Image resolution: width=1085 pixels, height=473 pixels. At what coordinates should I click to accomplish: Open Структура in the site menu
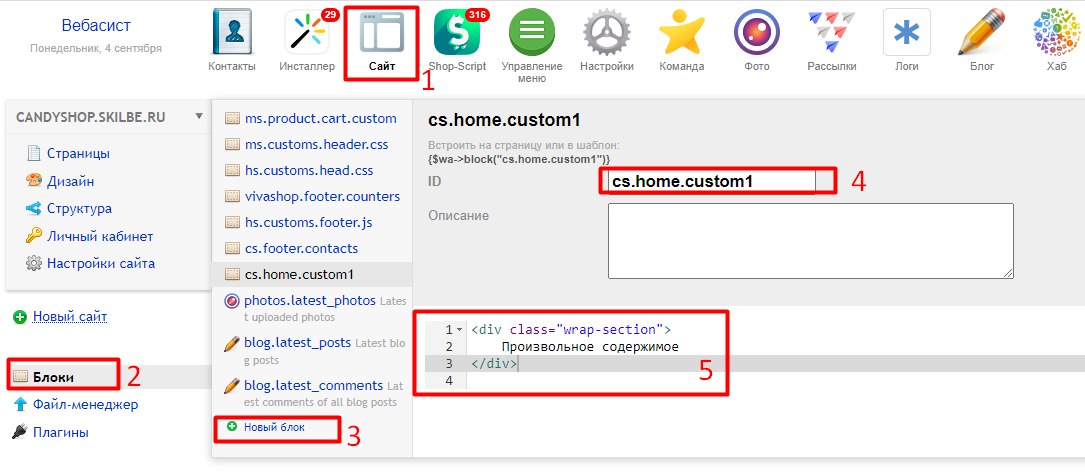(x=79, y=208)
